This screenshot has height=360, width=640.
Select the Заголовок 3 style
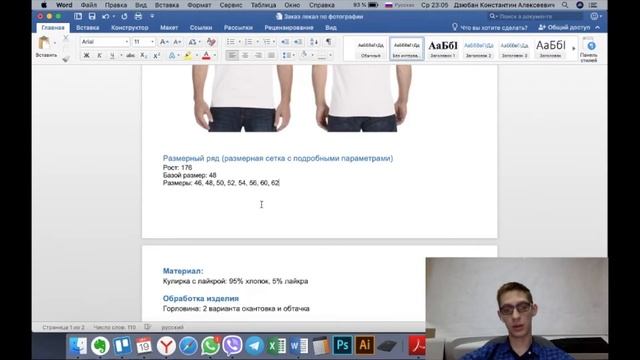[514, 49]
